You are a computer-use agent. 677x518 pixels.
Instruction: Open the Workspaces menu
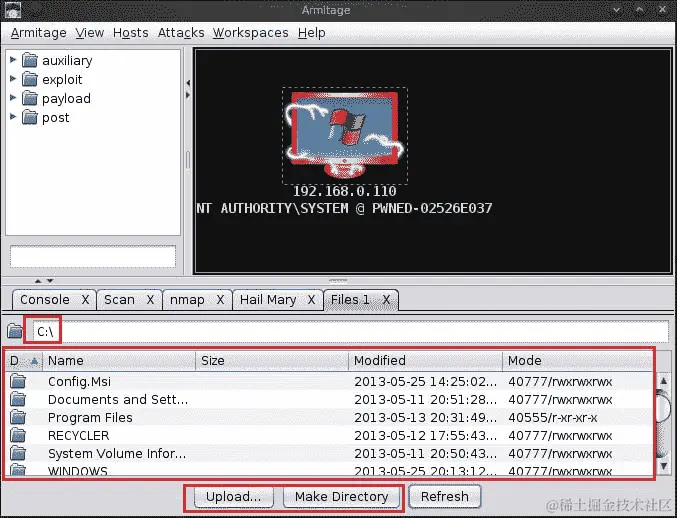(250, 33)
